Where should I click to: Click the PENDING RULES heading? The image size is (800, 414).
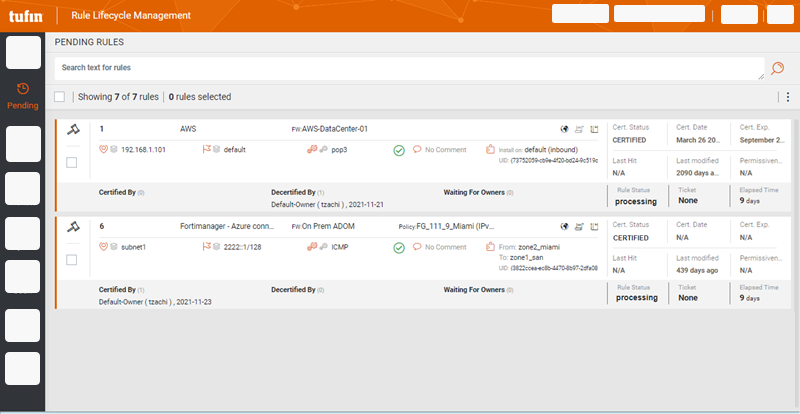(89, 42)
